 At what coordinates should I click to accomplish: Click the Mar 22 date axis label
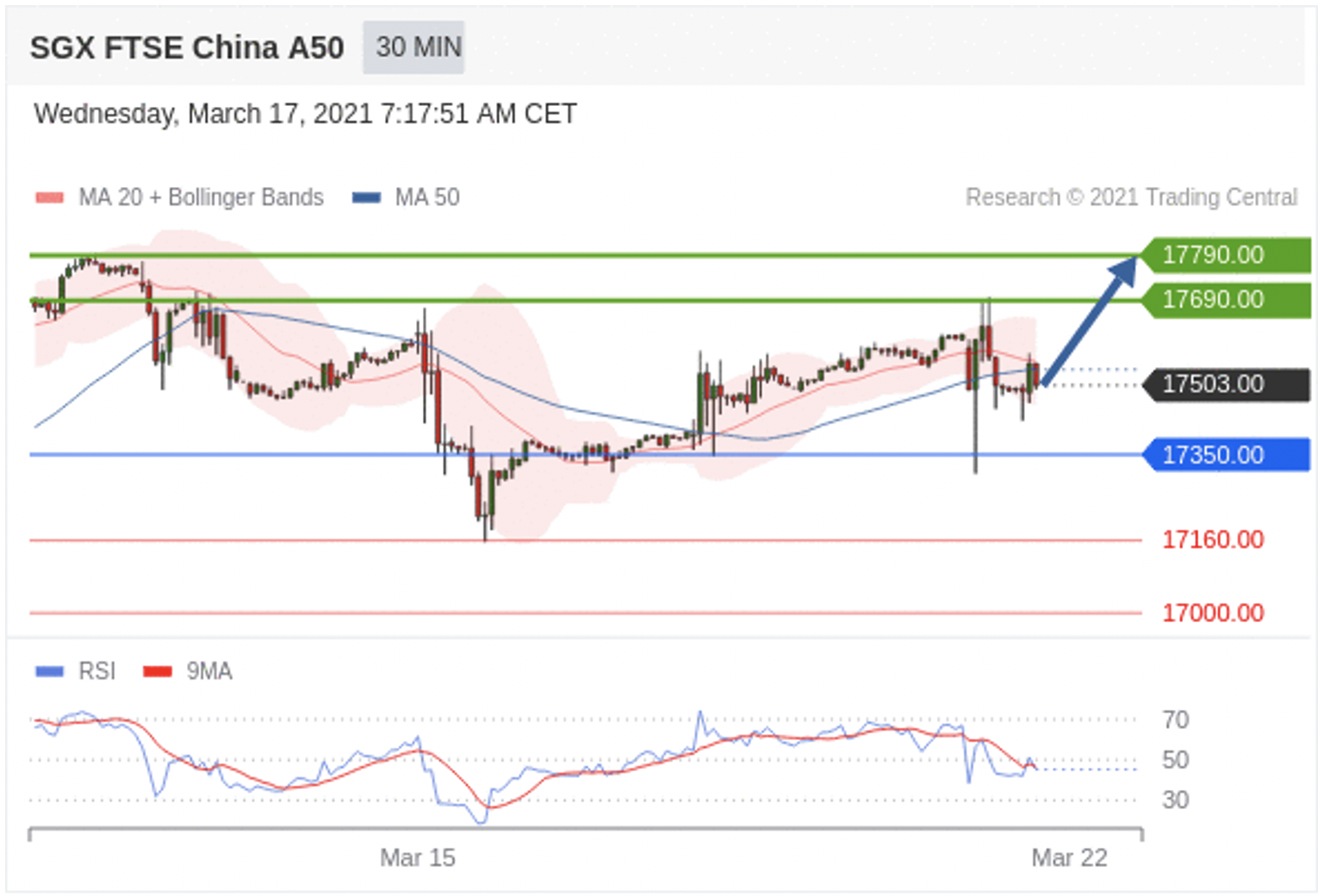pyautogui.click(x=1069, y=858)
